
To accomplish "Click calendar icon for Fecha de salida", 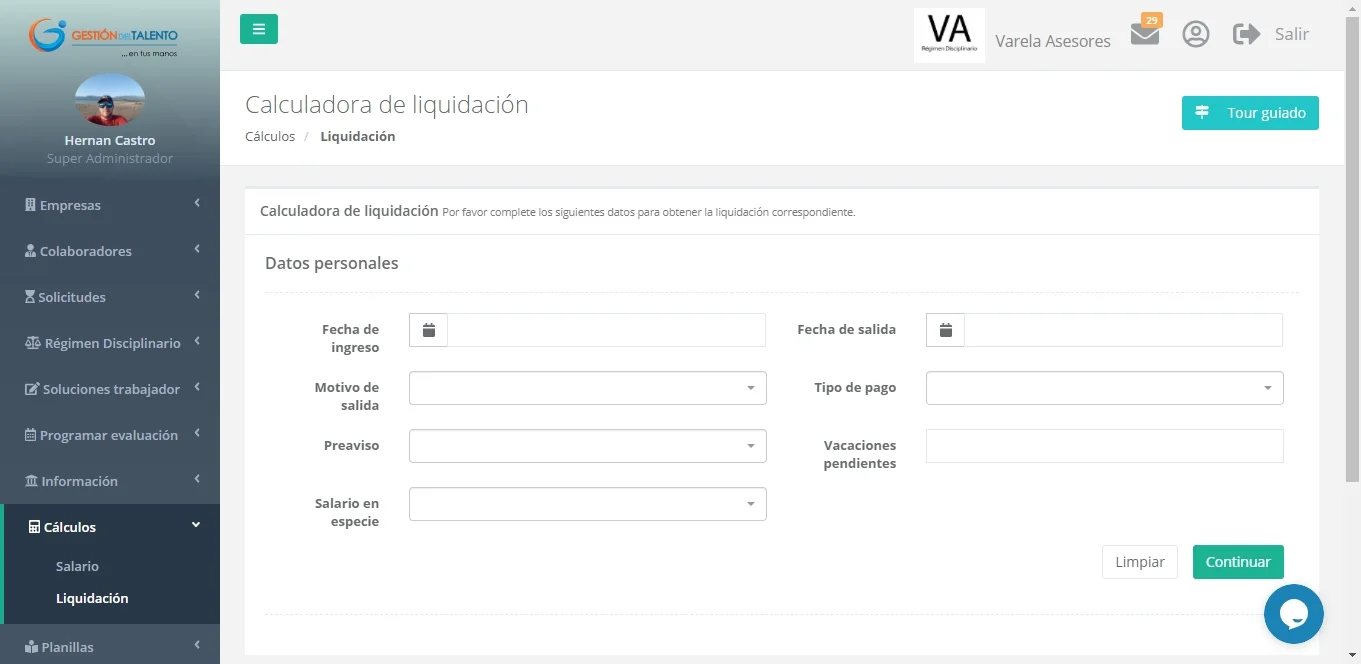I will pyautogui.click(x=945, y=330).
